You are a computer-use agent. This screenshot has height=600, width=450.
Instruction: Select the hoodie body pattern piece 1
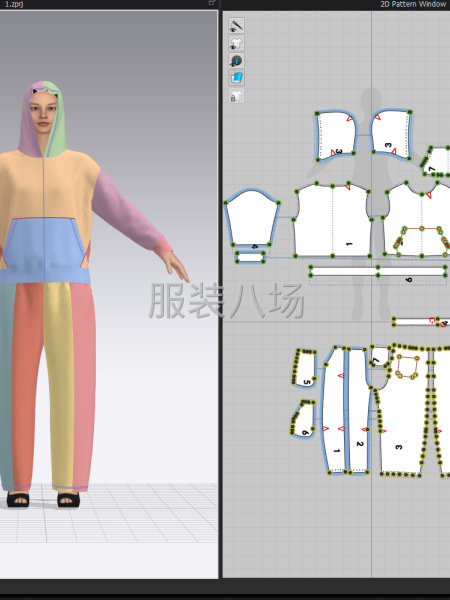click(332, 220)
